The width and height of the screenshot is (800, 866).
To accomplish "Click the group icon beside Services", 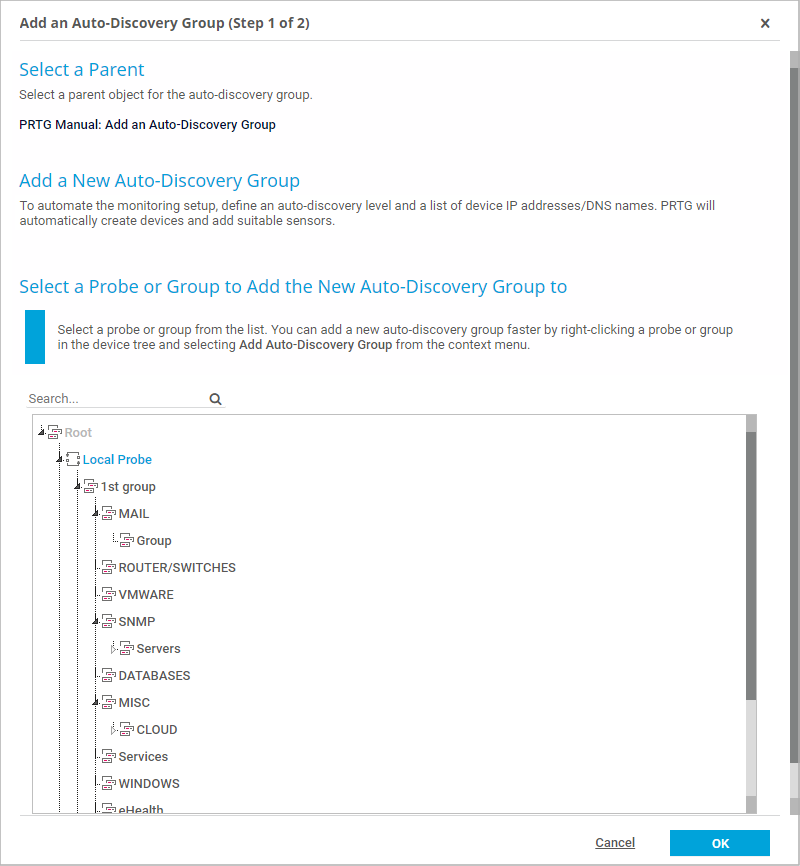I will point(109,757).
